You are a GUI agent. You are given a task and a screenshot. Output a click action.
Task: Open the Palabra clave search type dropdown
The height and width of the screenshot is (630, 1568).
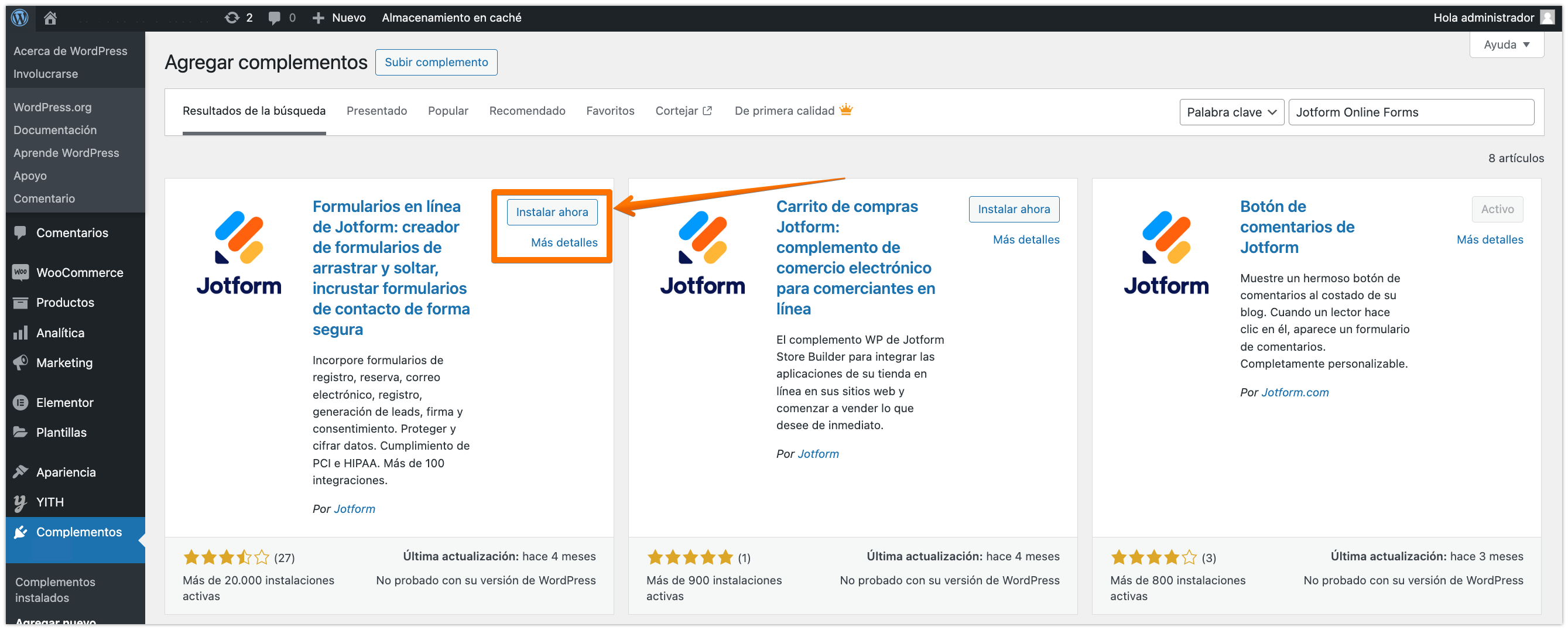pyautogui.click(x=1231, y=112)
